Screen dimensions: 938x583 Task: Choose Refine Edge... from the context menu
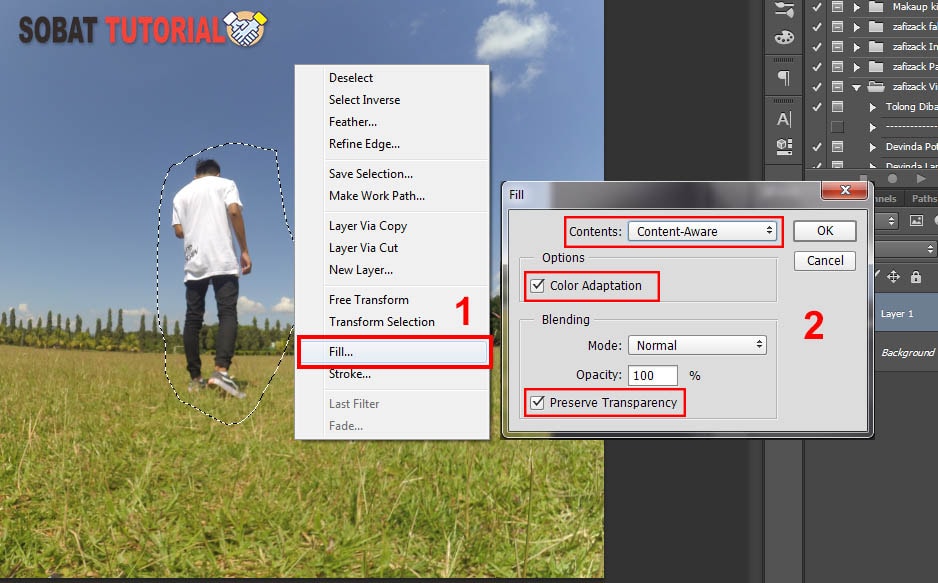[392, 144]
